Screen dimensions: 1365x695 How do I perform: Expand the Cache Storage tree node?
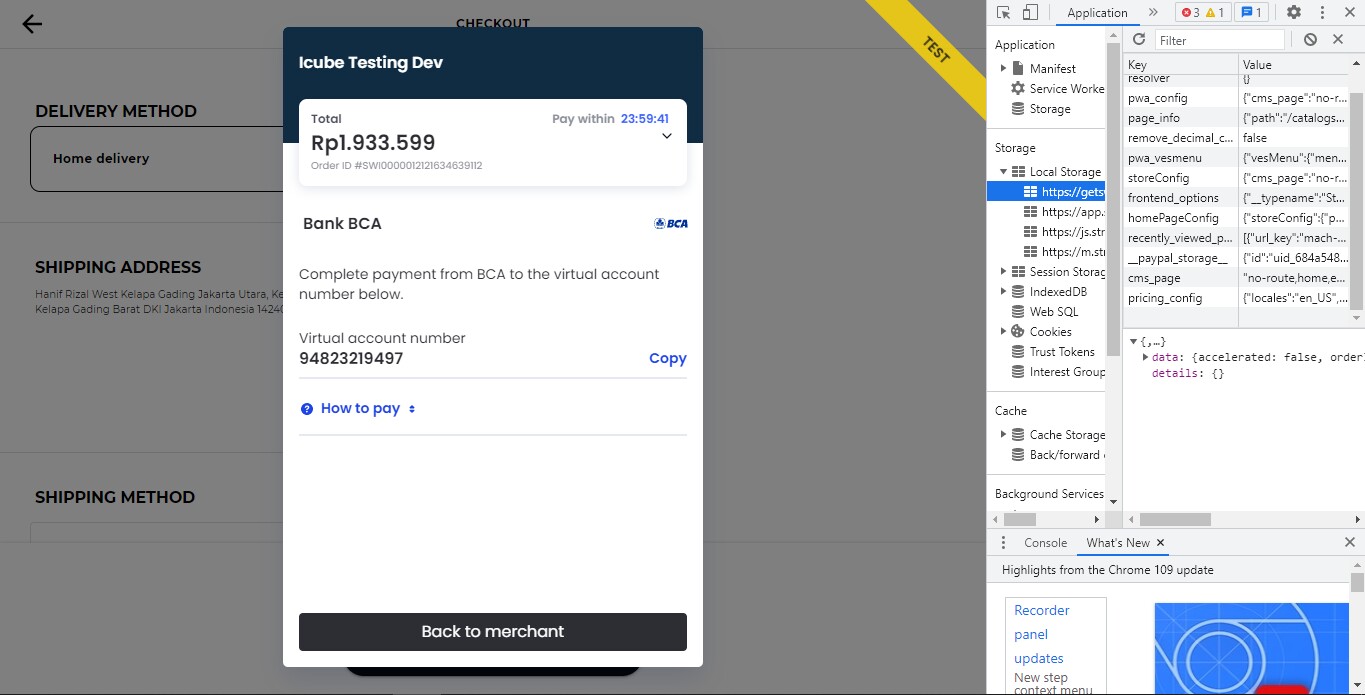point(1004,435)
